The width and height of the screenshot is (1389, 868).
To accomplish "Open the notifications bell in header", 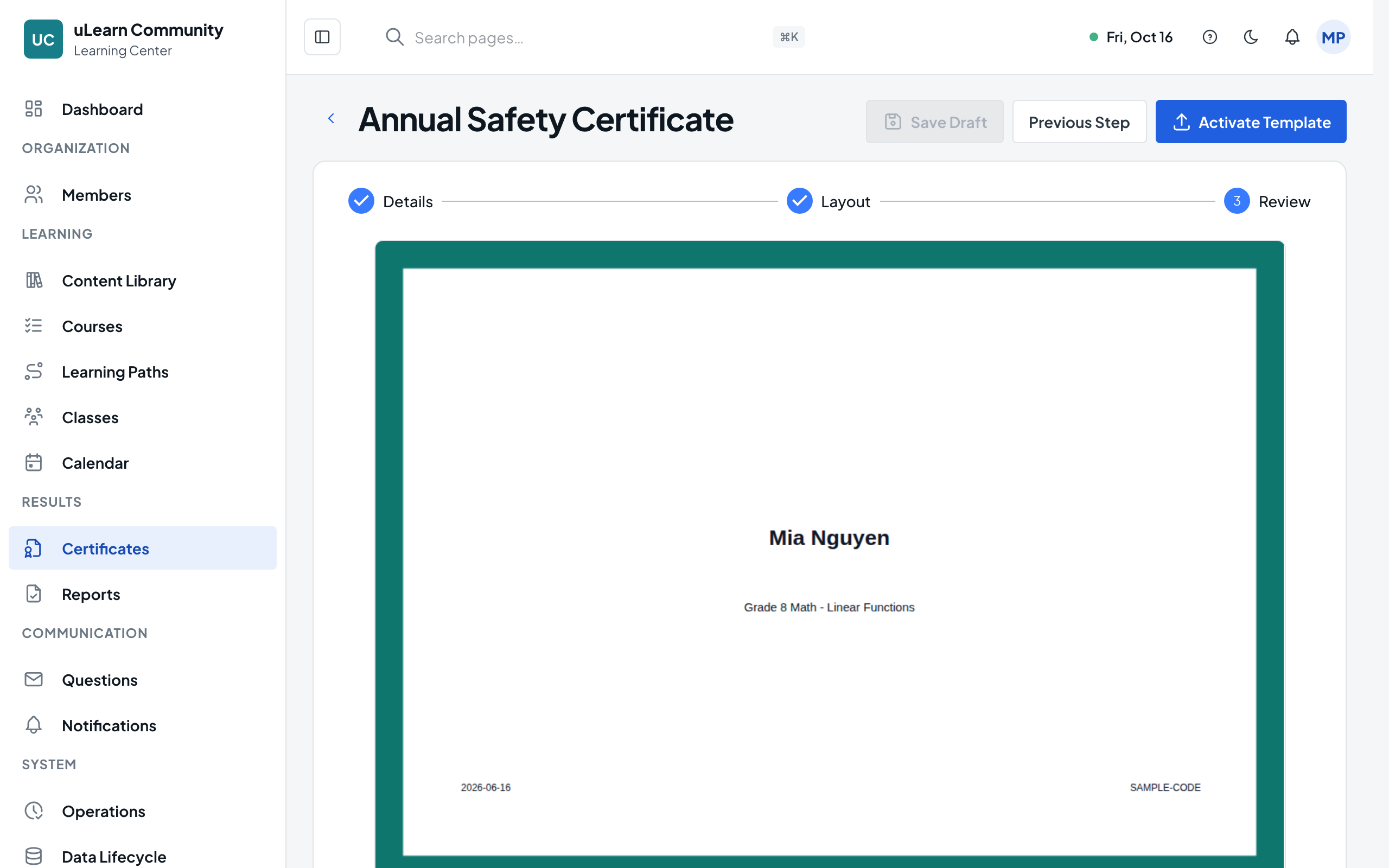I will pos(1292,37).
